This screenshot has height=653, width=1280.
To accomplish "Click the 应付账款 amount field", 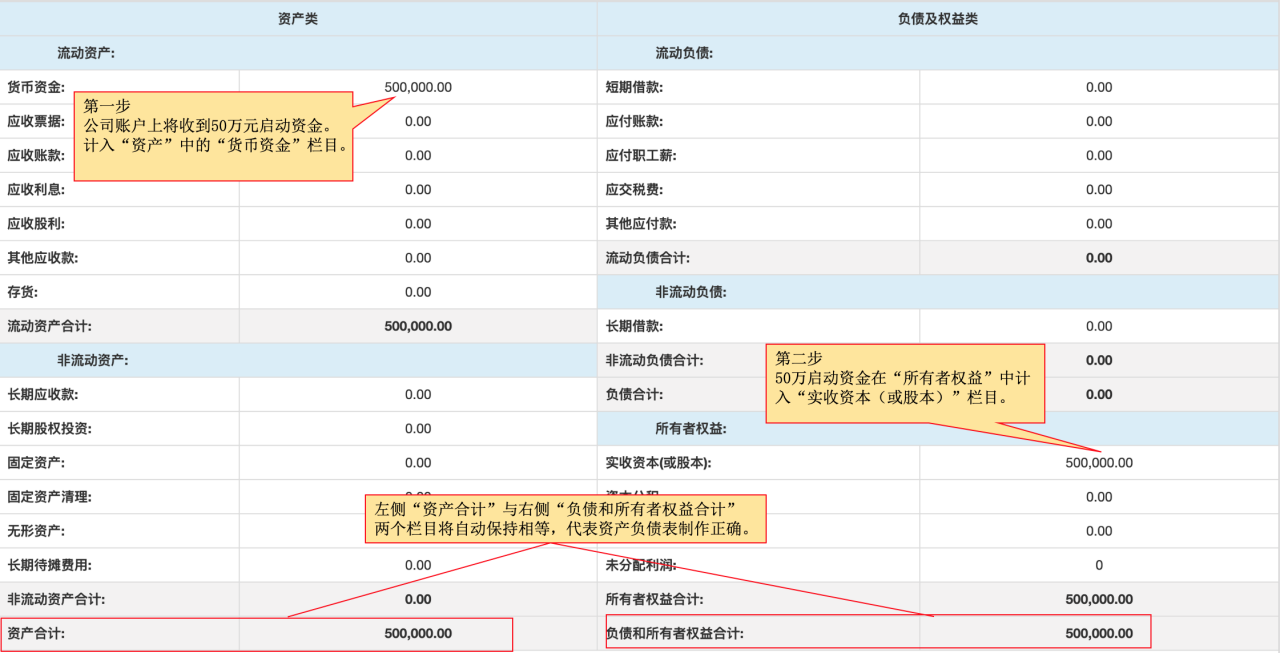I will pos(1098,121).
